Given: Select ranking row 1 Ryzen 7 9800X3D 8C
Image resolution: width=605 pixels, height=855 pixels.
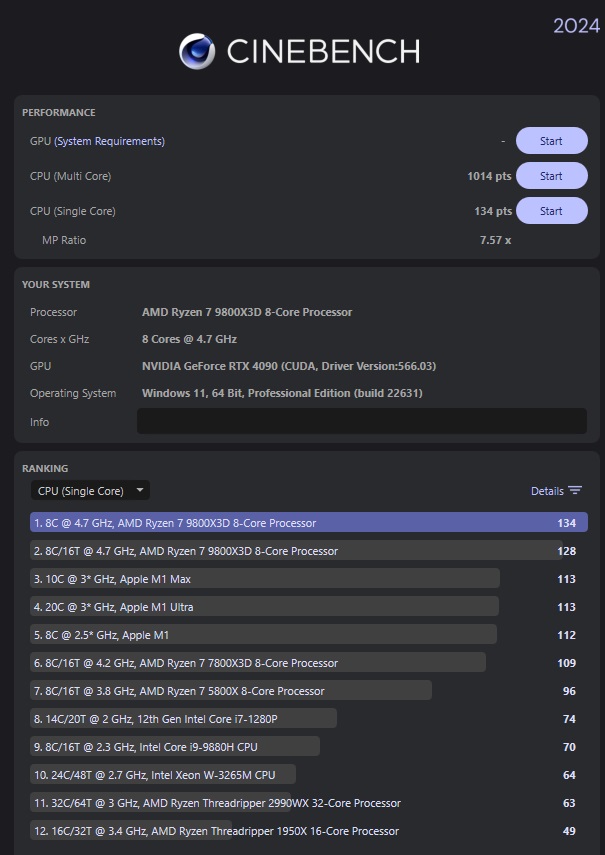Looking at the screenshot, I should 309,522.
